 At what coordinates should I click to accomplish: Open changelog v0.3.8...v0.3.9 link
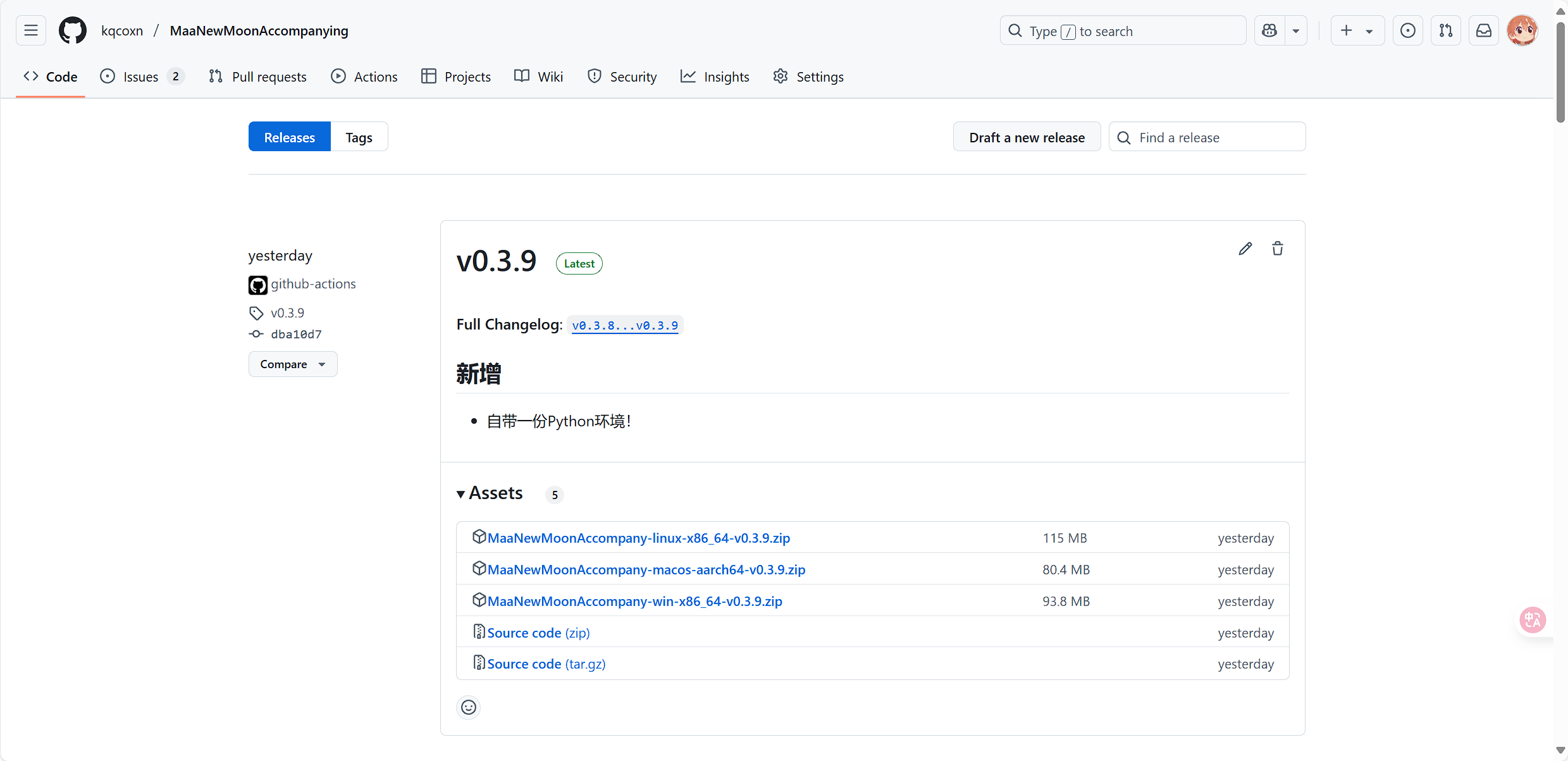[625, 325]
